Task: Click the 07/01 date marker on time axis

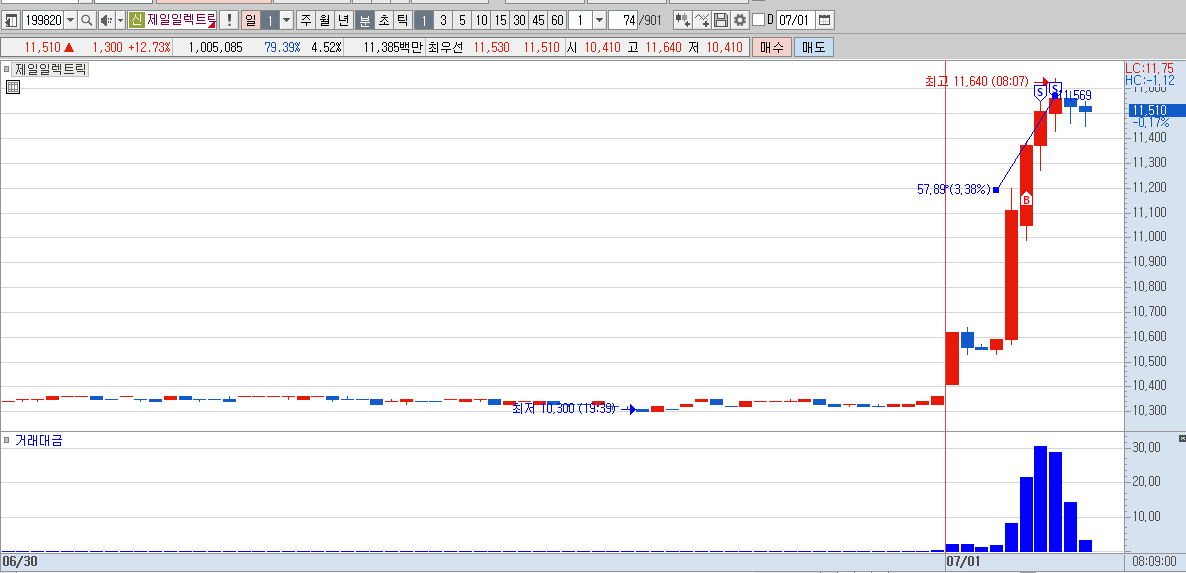Action: [962, 562]
